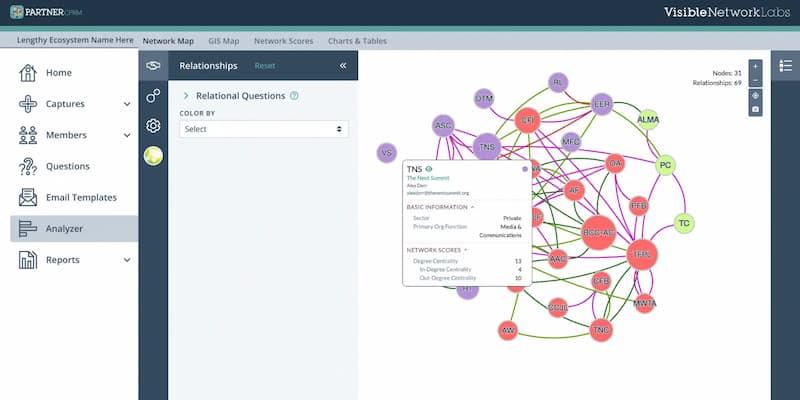Screen dimensions: 800x400
Task: Select the TFPL node
Action: pyautogui.click(x=642, y=255)
